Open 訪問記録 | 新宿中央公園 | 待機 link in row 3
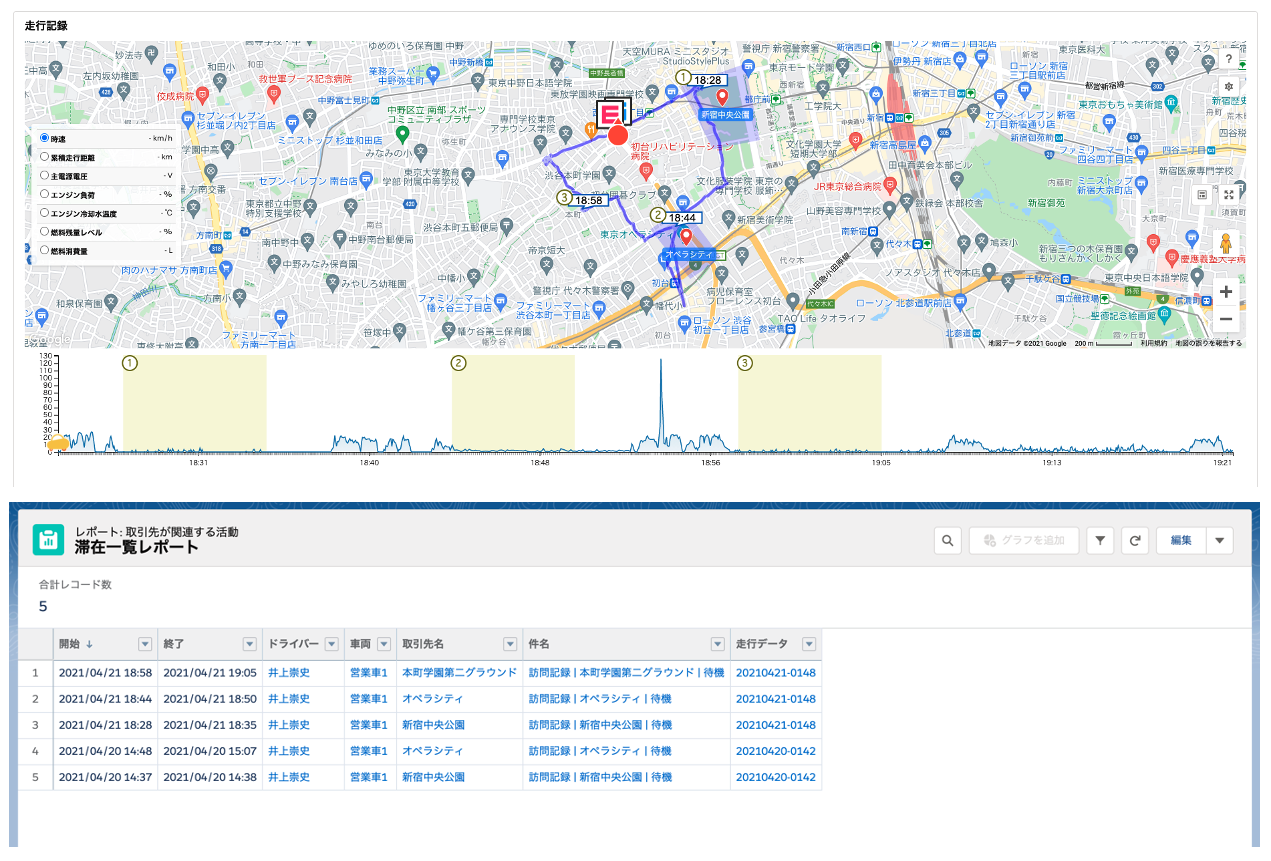The width and height of the screenshot is (1271, 861). click(600, 725)
